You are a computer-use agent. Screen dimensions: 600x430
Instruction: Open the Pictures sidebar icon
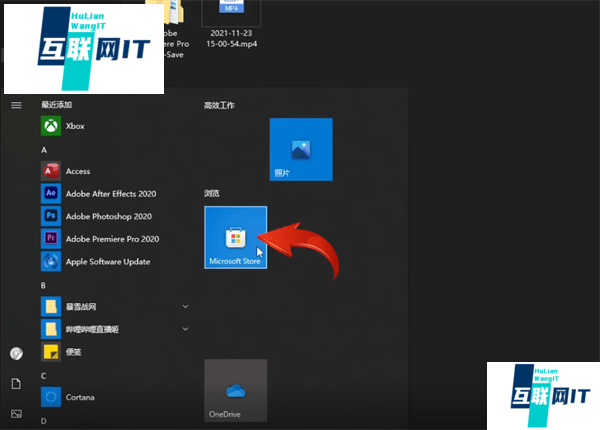16,414
